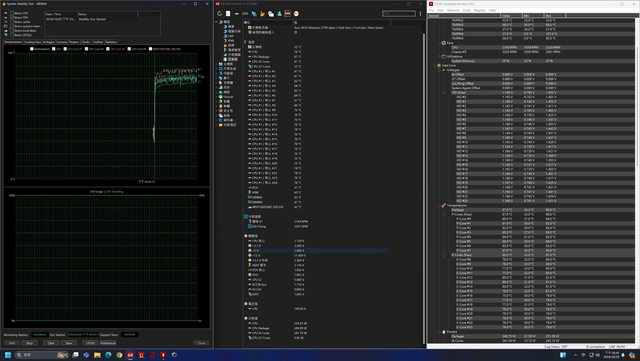The width and height of the screenshot is (640, 361).
Task: Click the refresh icon in AIDA64 toolbar
Action: click(x=220, y=13)
